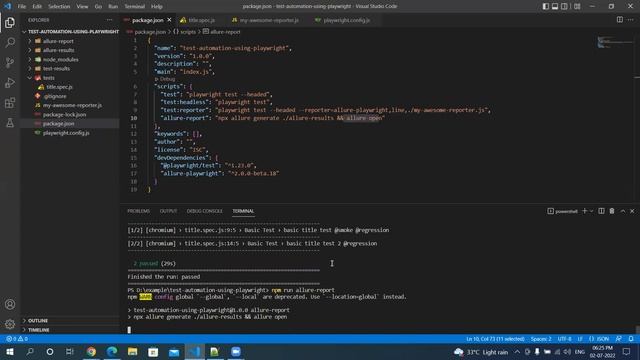Open notifications bell in status bar
Viewport: 640px width, 360px height.
pos(631,339)
